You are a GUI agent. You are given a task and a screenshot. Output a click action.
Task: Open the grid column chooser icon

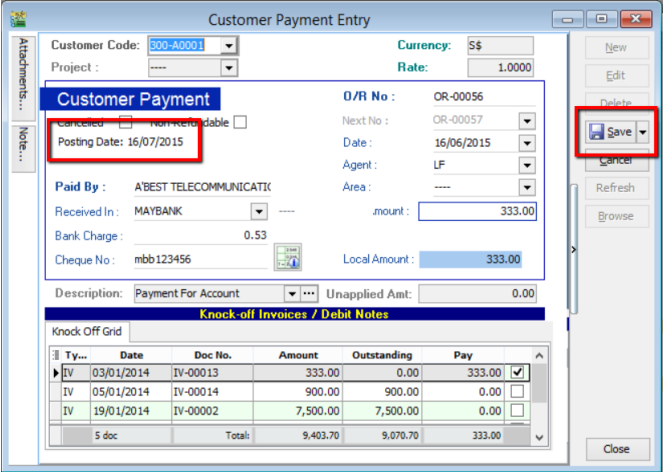(x=57, y=355)
